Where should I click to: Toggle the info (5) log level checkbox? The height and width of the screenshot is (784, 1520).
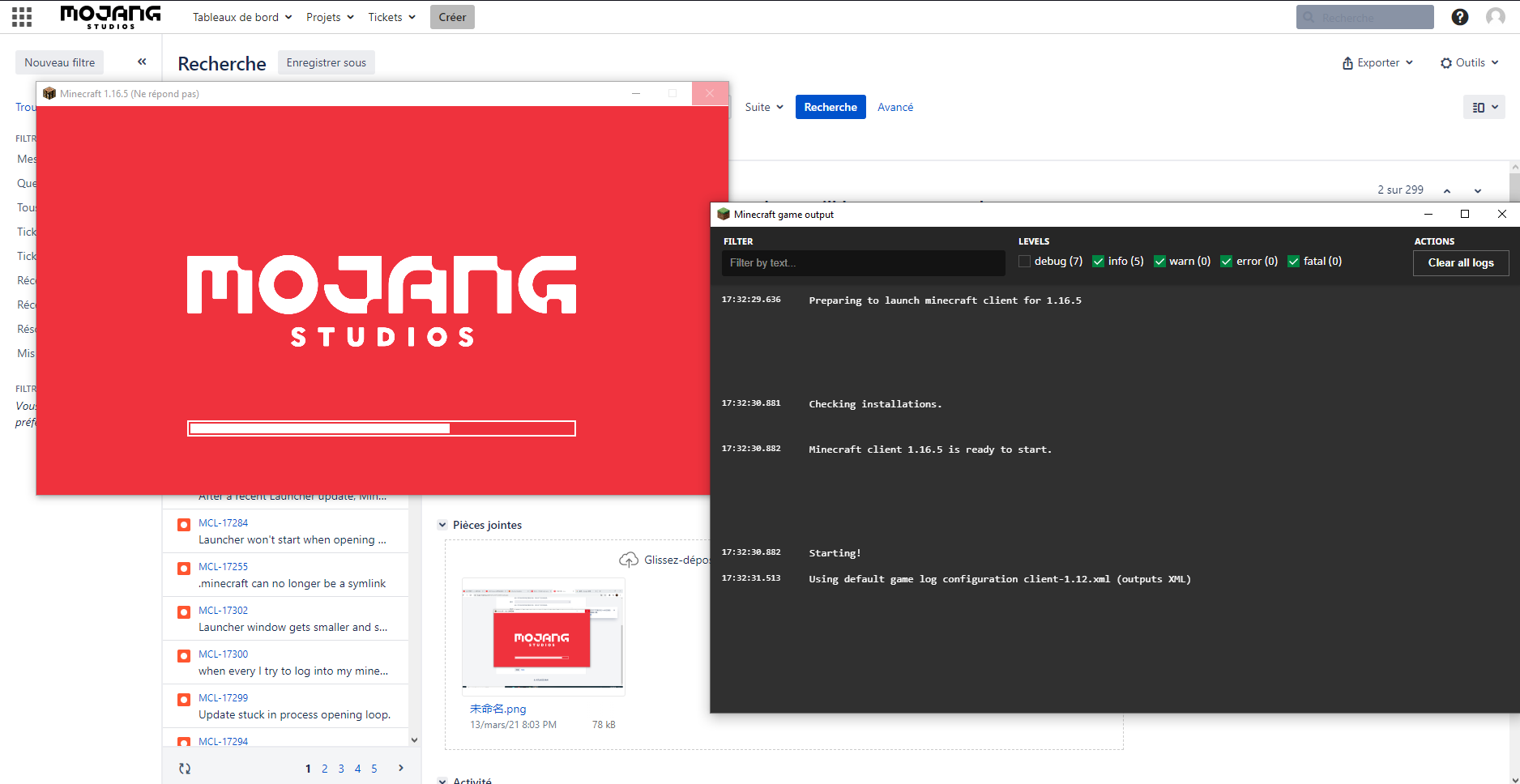tap(1099, 261)
